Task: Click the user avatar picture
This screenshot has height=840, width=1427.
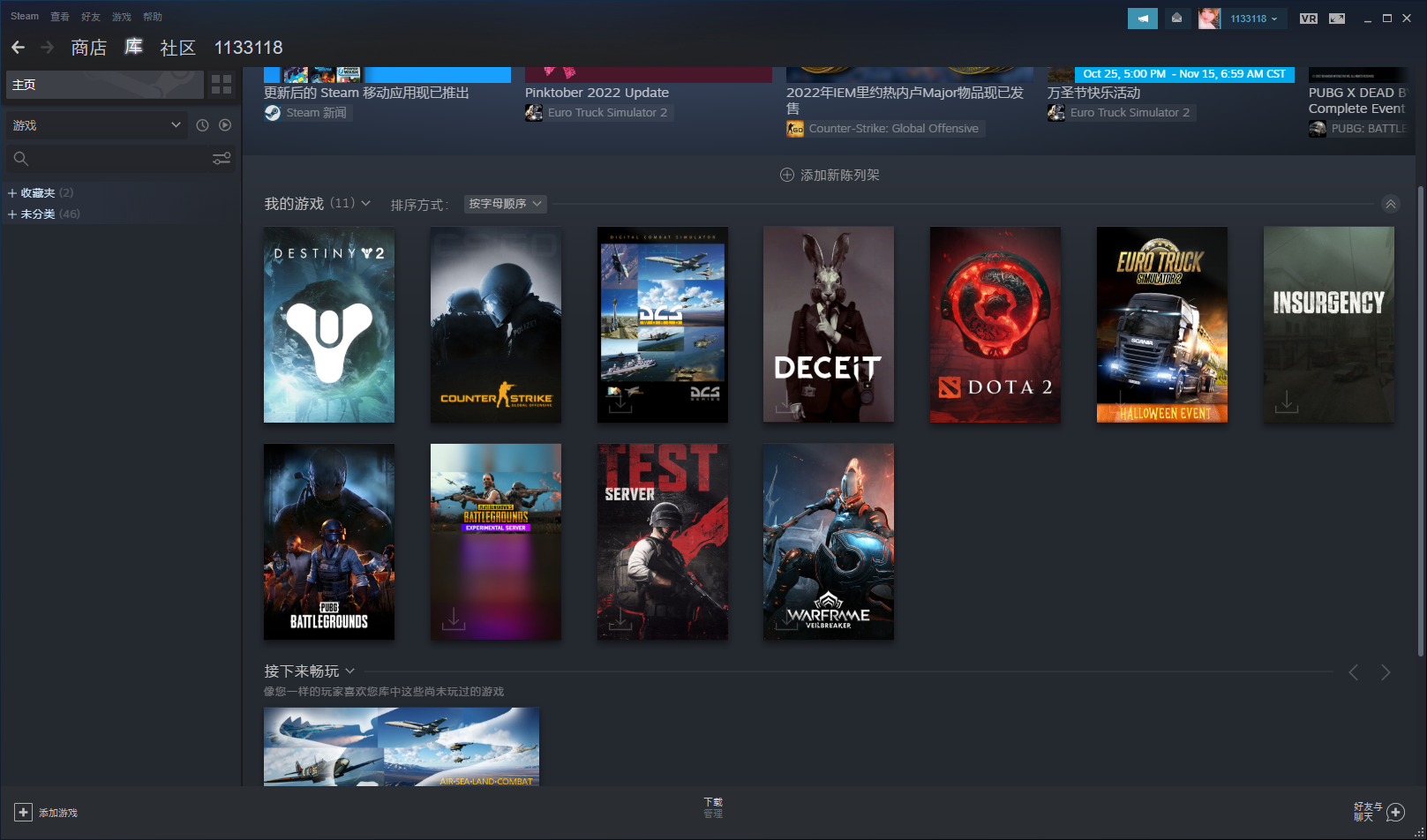Action: pos(1209,19)
